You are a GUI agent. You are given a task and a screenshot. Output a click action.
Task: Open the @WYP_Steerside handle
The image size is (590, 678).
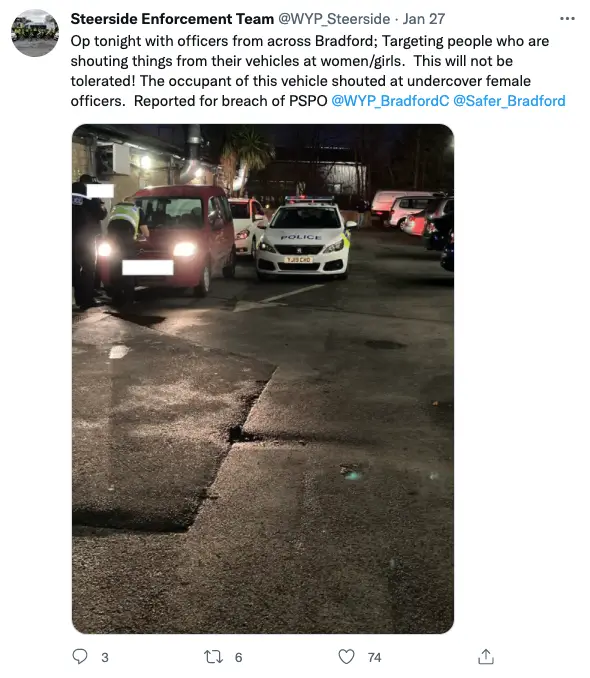pyautogui.click(x=334, y=19)
